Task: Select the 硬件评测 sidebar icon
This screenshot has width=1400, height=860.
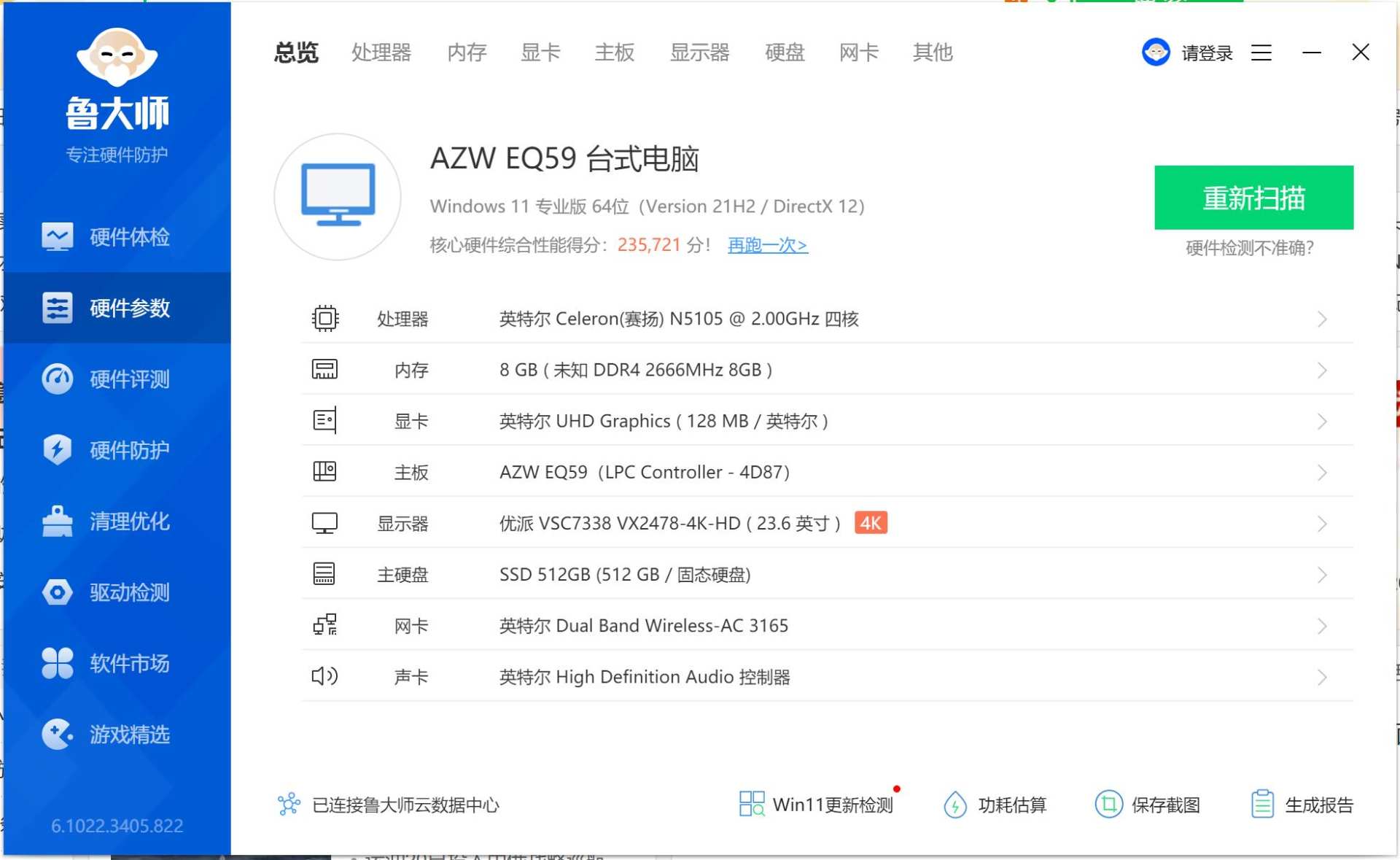Action: 117,379
